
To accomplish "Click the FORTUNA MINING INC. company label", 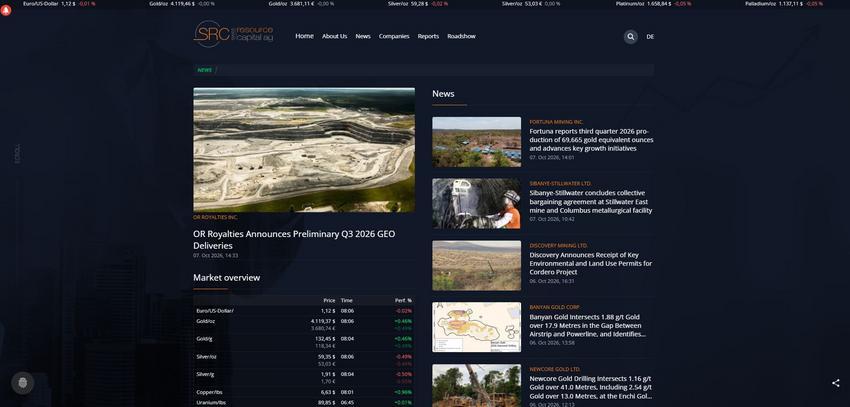I will click(x=556, y=122).
